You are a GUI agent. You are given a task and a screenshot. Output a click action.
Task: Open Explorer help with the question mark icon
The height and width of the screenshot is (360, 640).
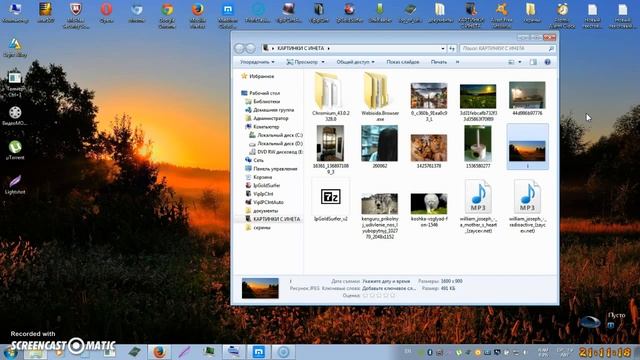(x=547, y=62)
